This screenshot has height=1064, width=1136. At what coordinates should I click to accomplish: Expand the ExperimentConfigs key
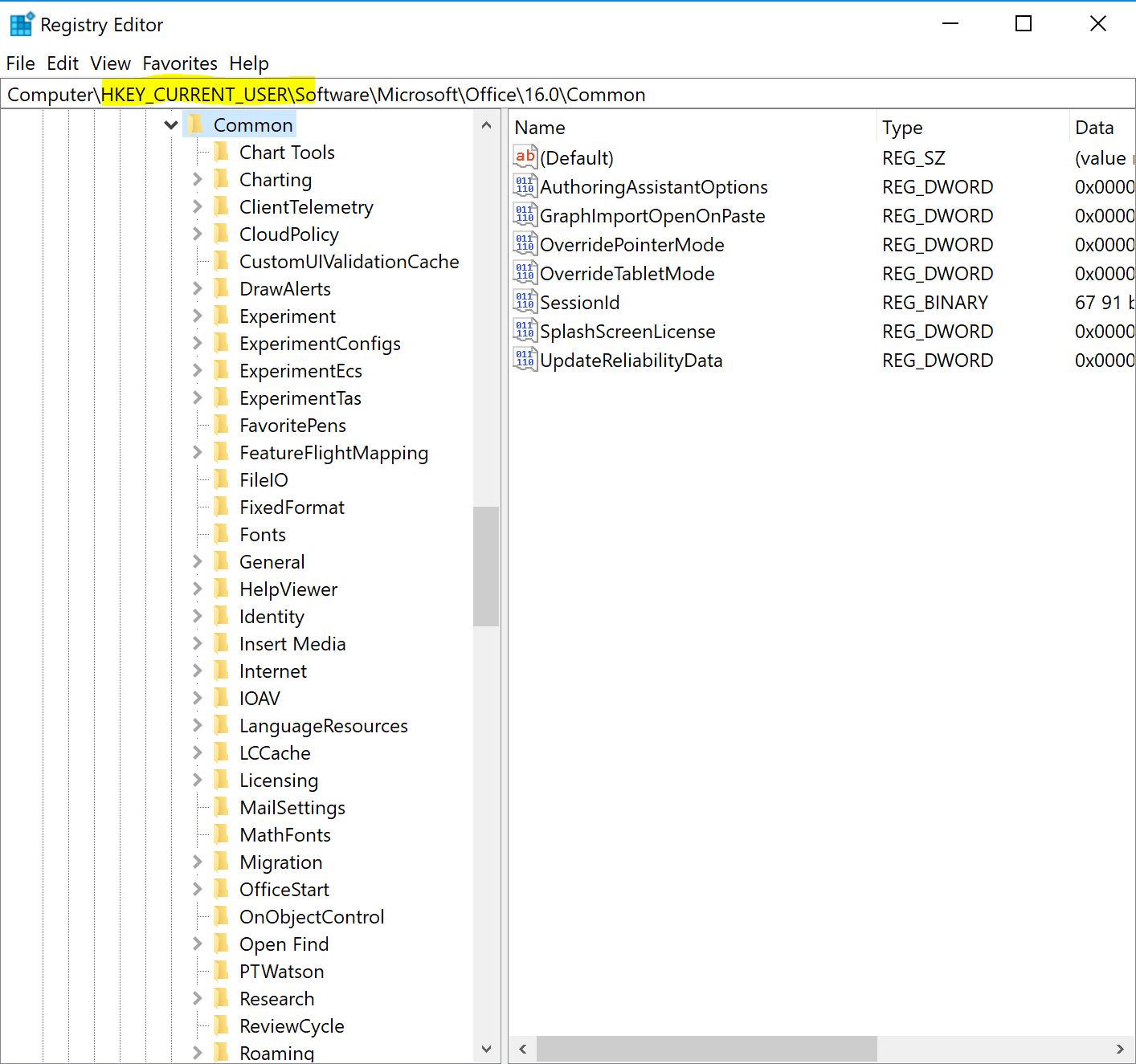point(197,343)
